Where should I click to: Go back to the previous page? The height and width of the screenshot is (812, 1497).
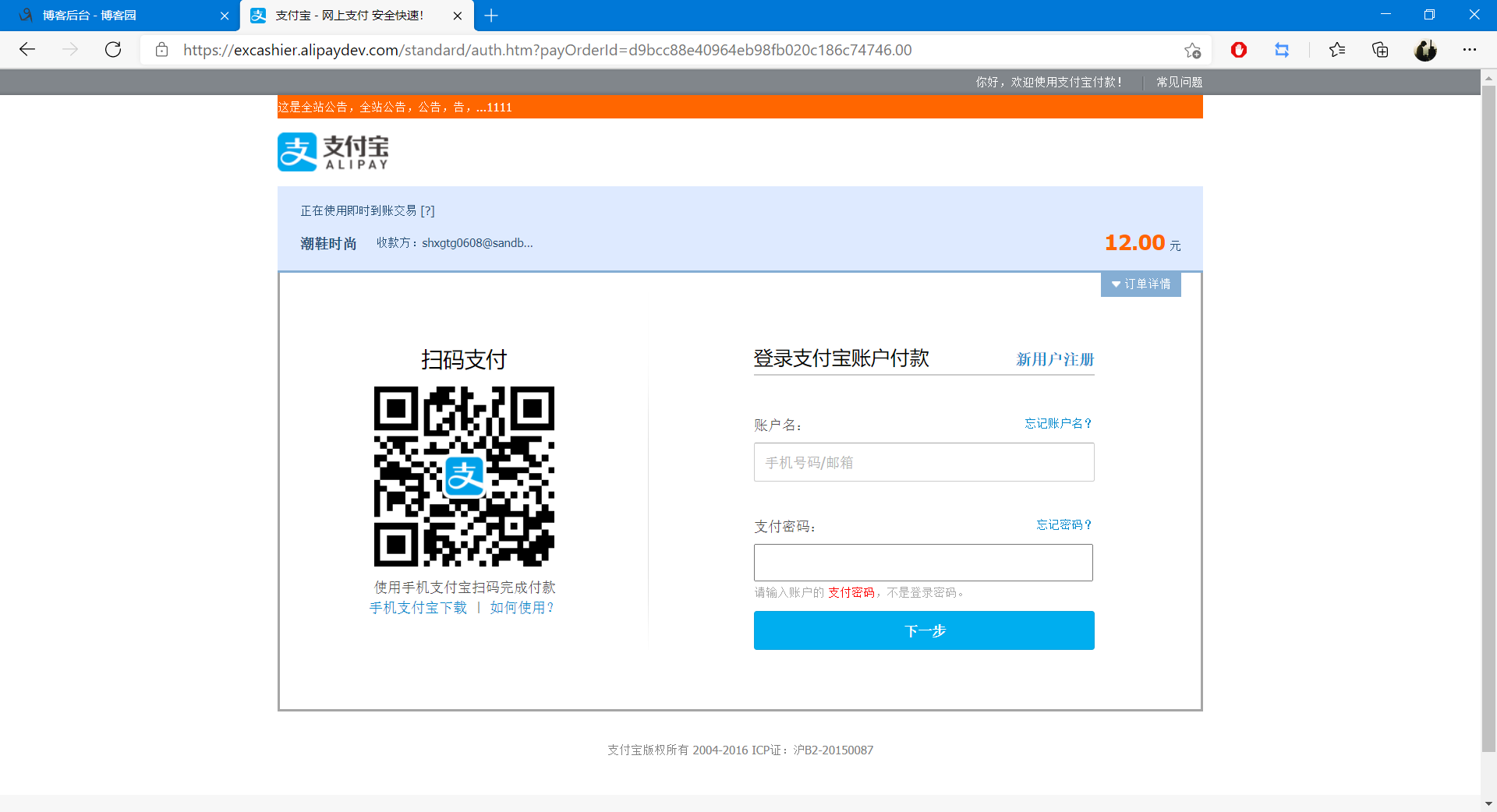27,50
